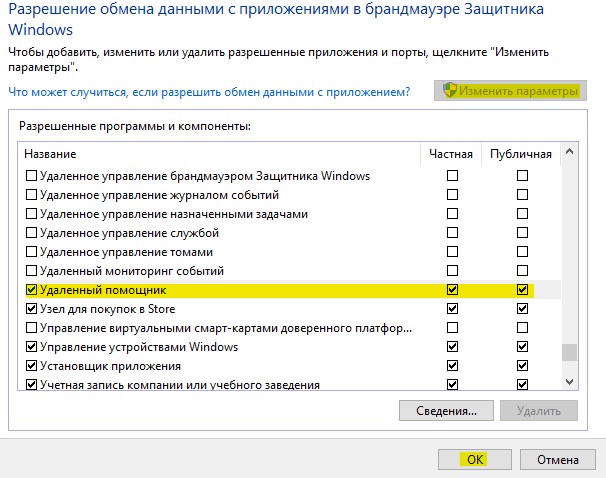Viewport: 606px width, 478px height.
Task: Click the disabled Удалить button
Action: [x=539, y=410]
